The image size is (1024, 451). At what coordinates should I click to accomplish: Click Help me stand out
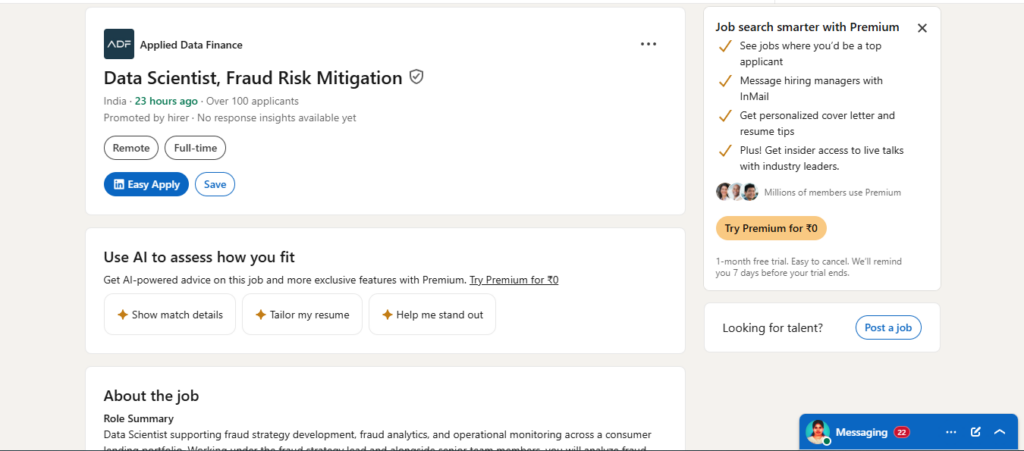click(432, 315)
